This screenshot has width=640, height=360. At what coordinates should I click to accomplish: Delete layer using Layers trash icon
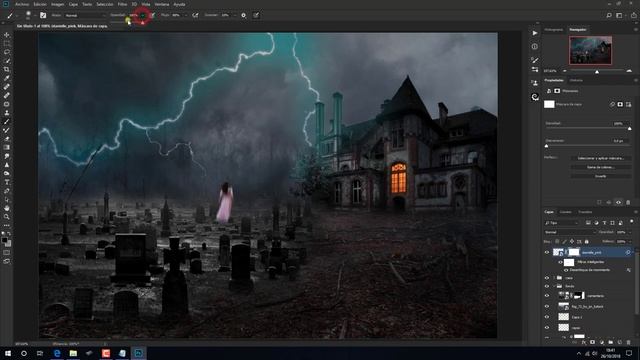(629, 342)
